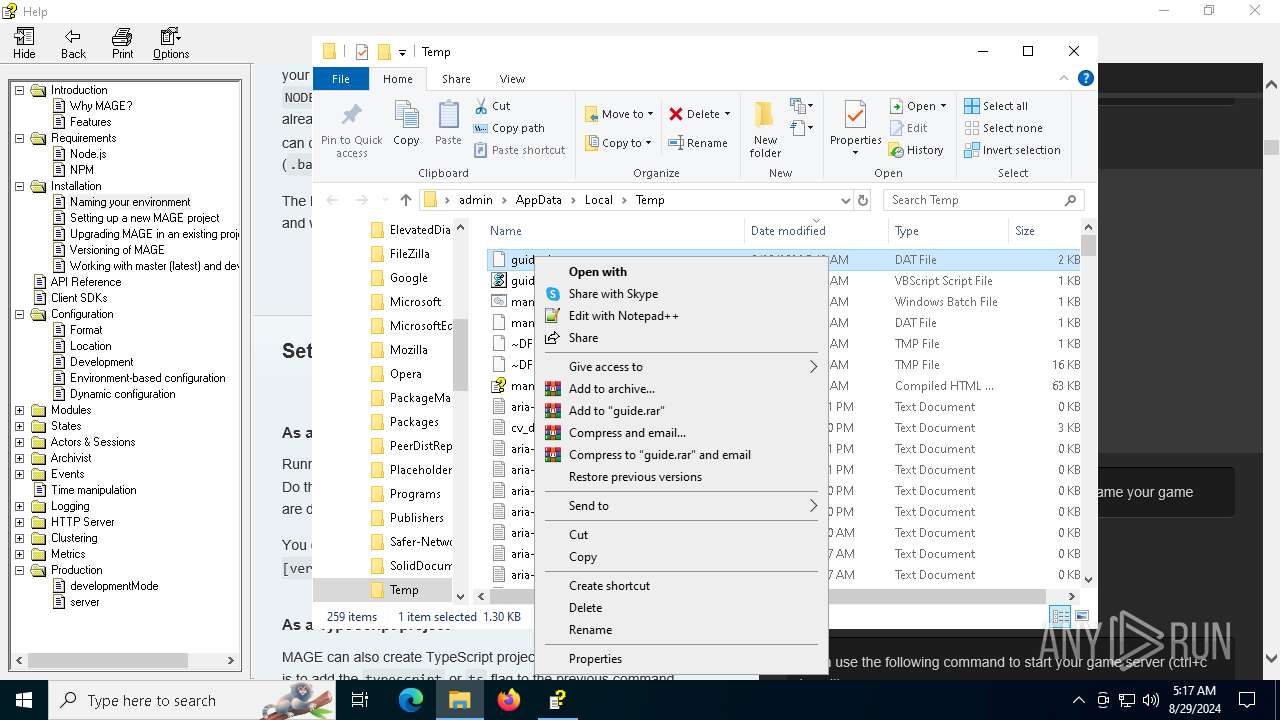The width and height of the screenshot is (1280, 720).
Task: Open Properties from the ribbon
Action: 855,129
